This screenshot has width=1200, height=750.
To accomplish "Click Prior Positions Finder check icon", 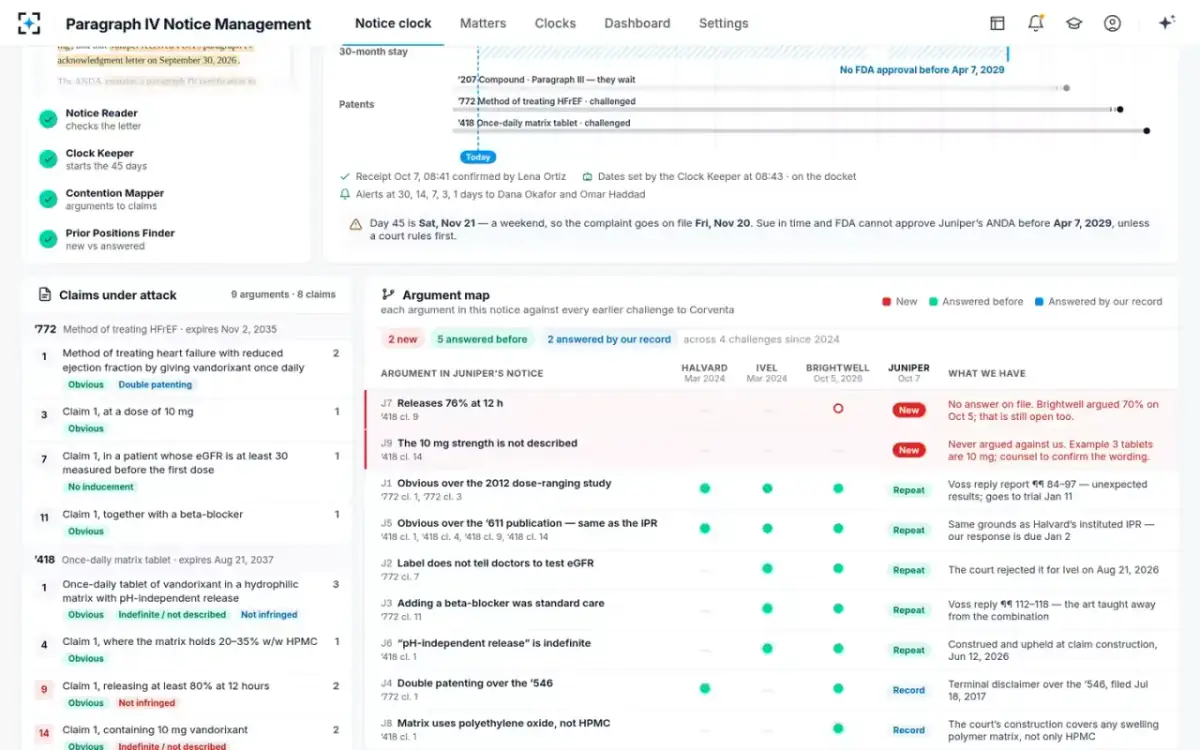I will [x=48, y=239].
